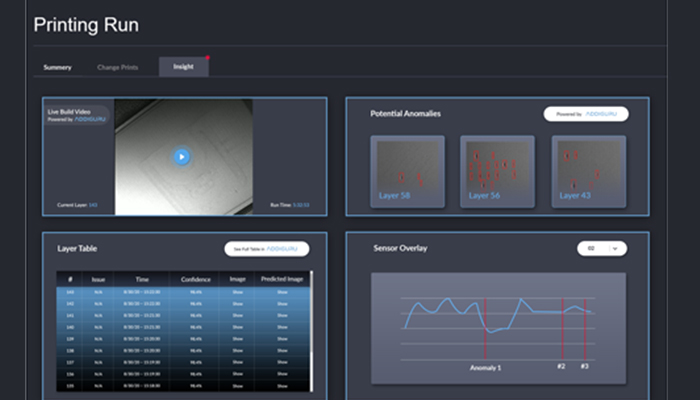700x400 pixels.
Task: Show Predicted Image for layer 143 row
Action: 280,292
